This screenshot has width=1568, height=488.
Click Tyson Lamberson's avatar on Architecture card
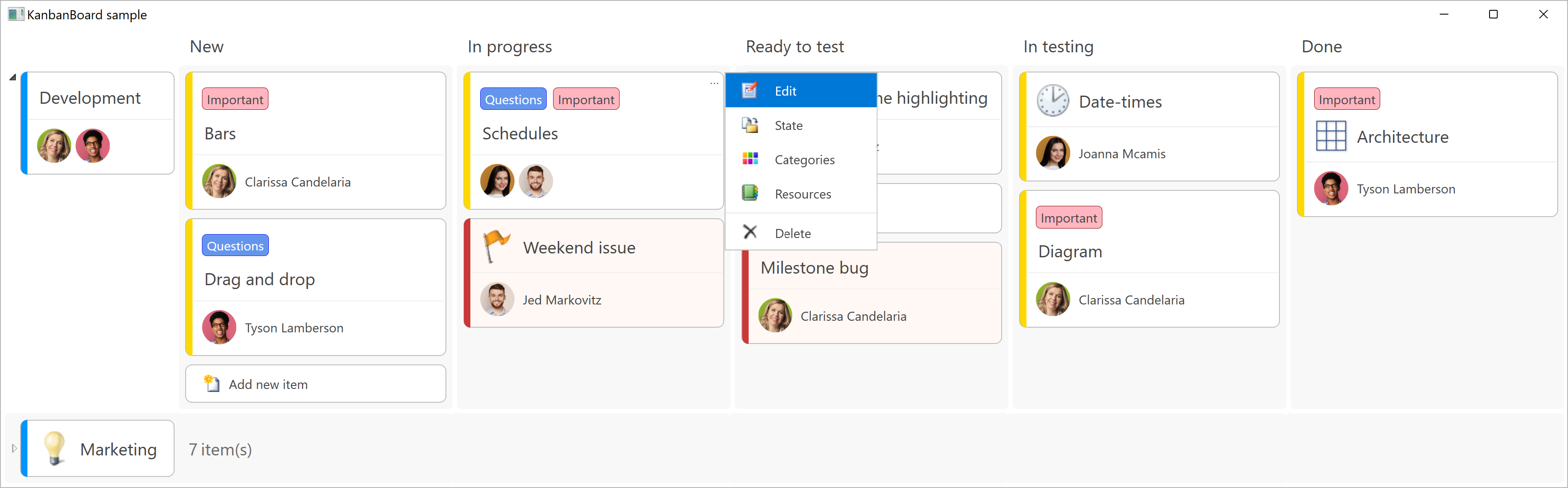tap(1330, 189)
